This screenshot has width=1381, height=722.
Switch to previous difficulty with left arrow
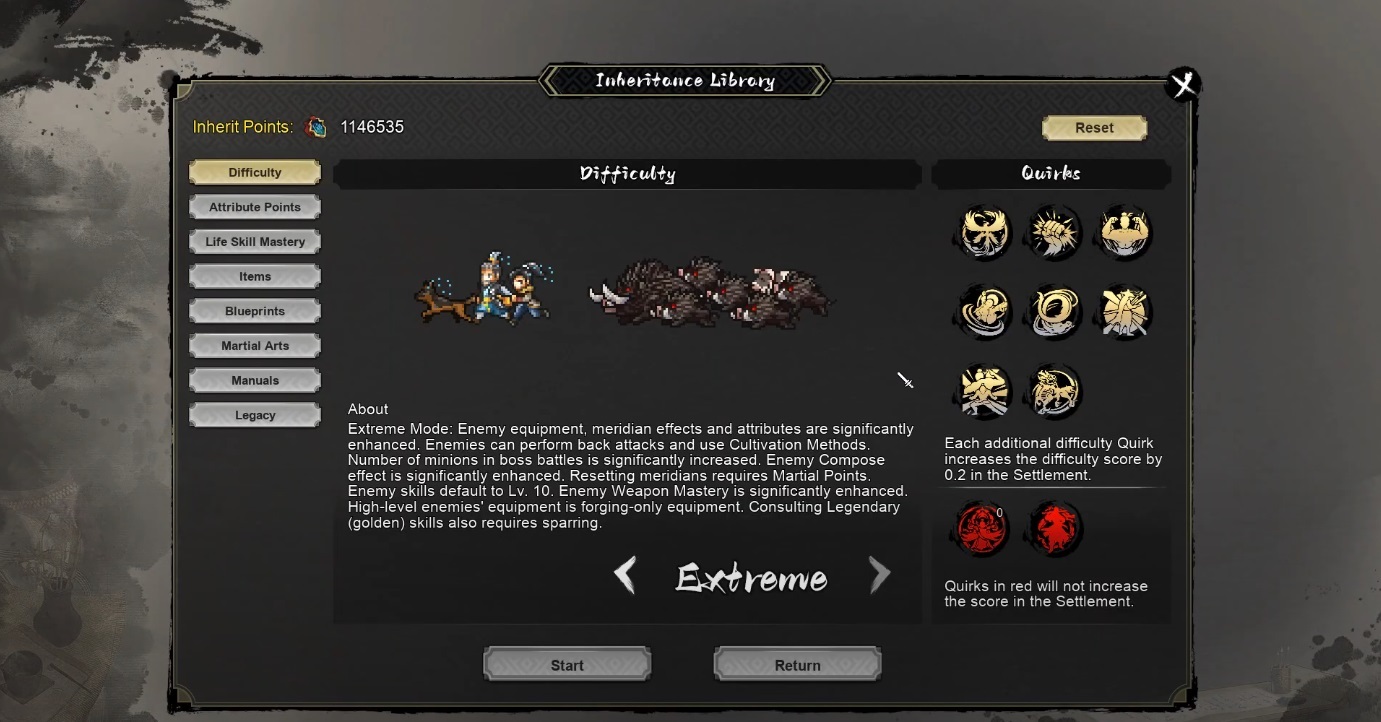625,575
